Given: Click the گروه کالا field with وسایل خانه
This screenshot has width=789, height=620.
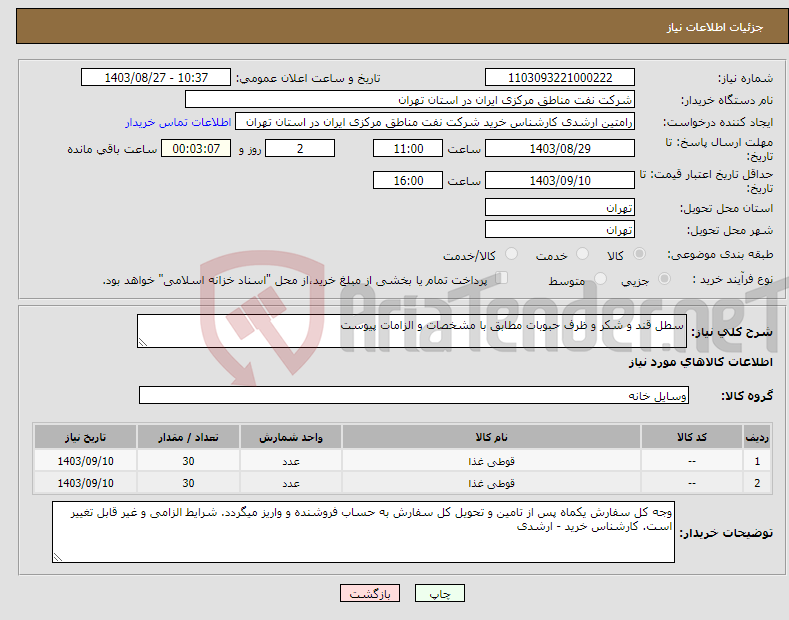Looking at the screenshot, I should click(414, 396).
